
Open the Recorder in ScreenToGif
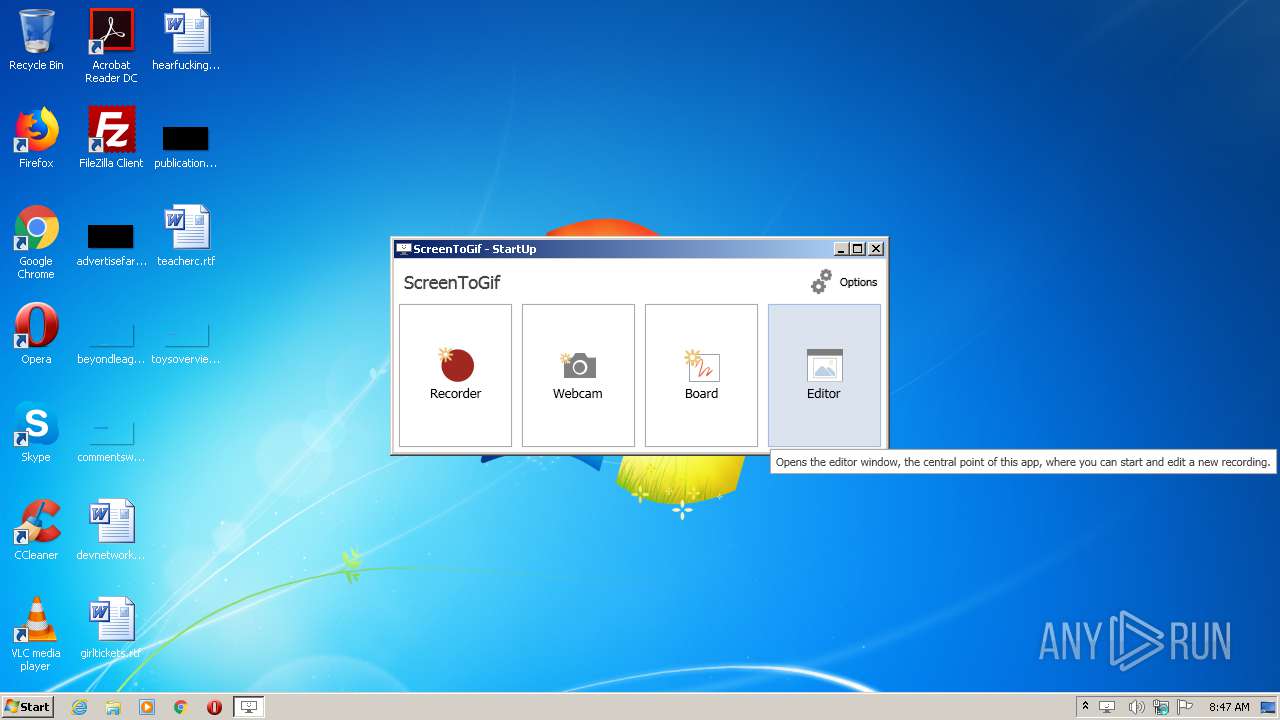(x=455, y=375)
